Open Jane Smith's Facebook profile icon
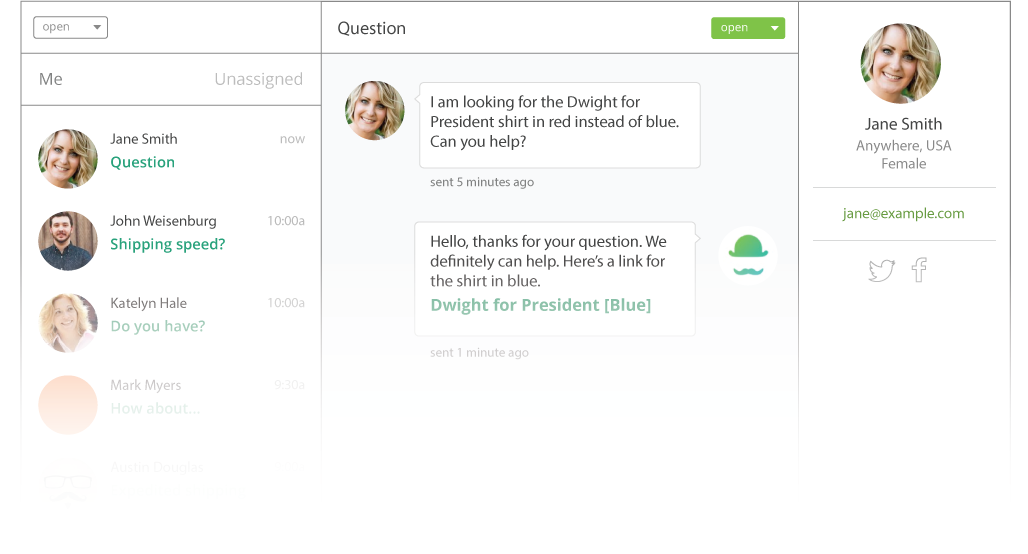1028x554 pixels. click(x=919, y=269)
